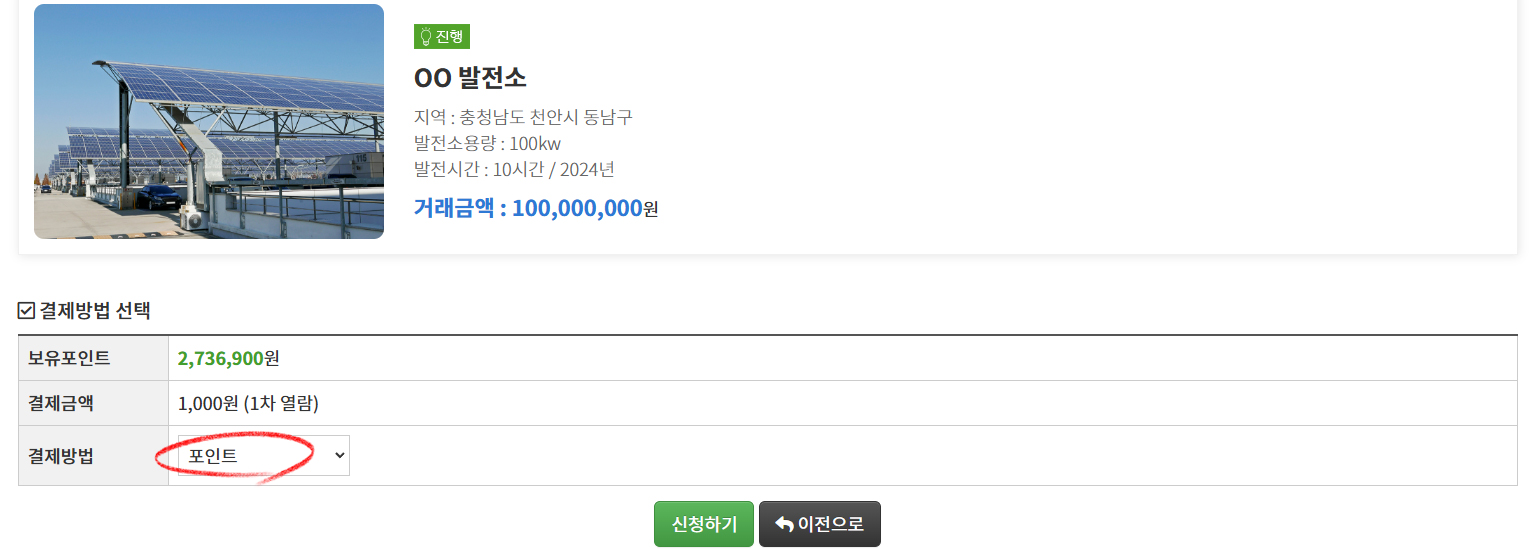Click the 보유포인트 row label
The width and height of the screenshot is (1539, 549).
click(69, 358)
